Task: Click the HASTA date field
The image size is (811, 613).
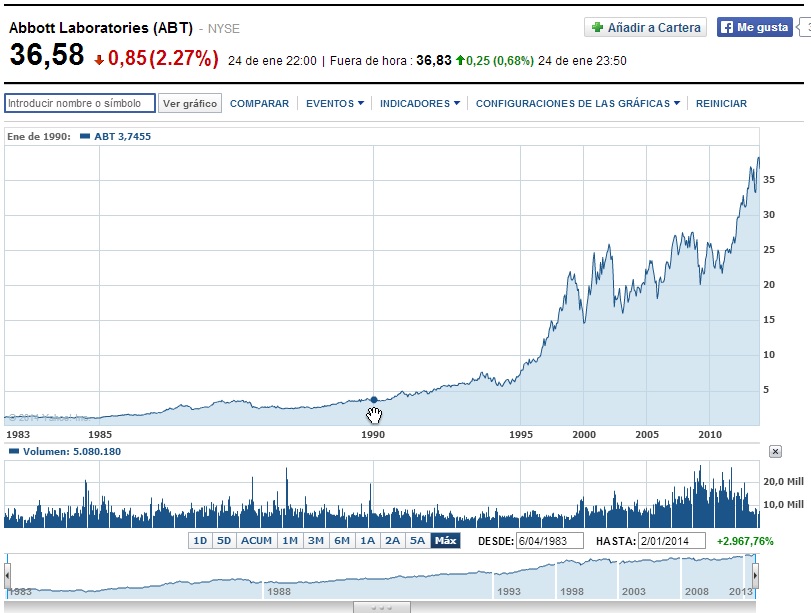Action: pos(672,541)
